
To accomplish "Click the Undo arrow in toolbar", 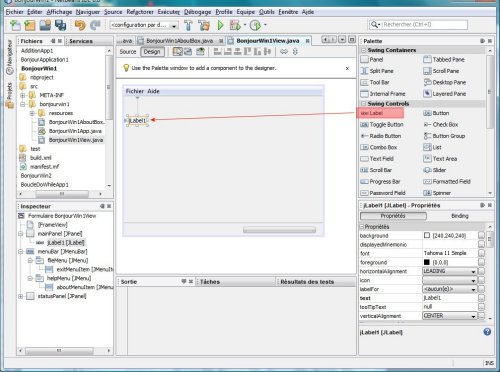I will [80, 25].
